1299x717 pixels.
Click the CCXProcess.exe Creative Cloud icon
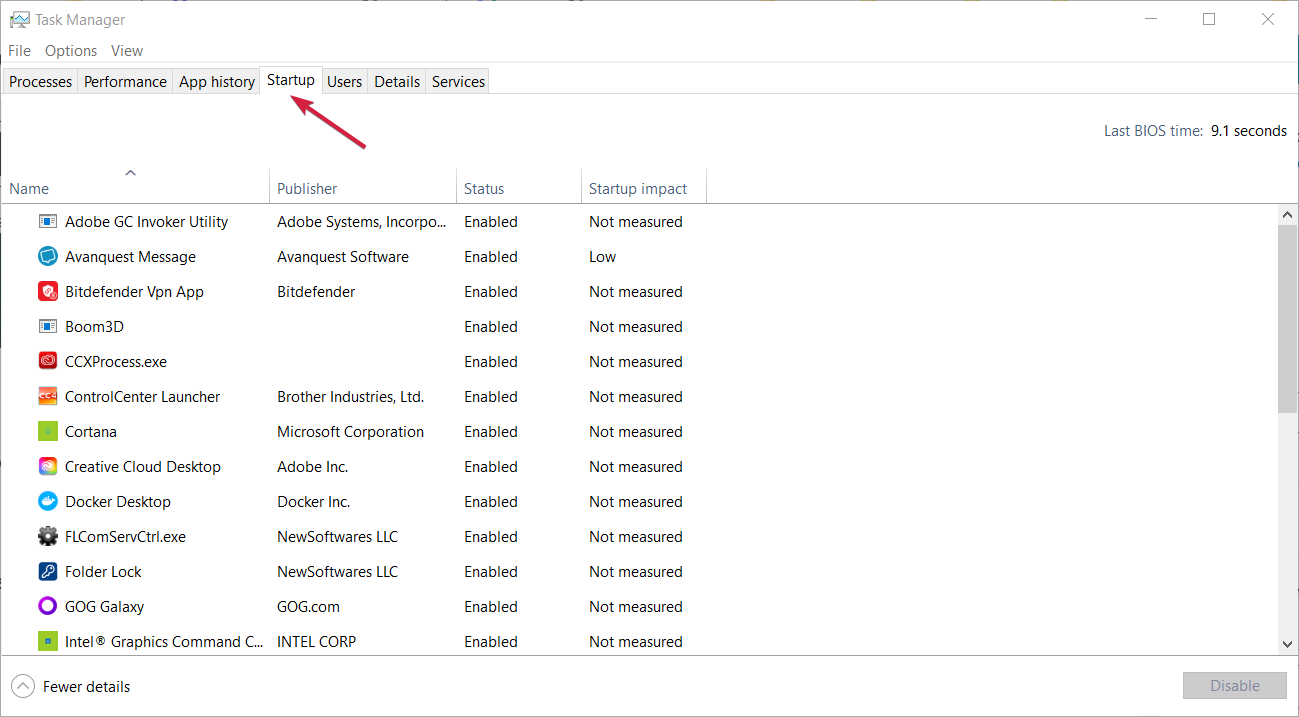[x=48, y=361]
